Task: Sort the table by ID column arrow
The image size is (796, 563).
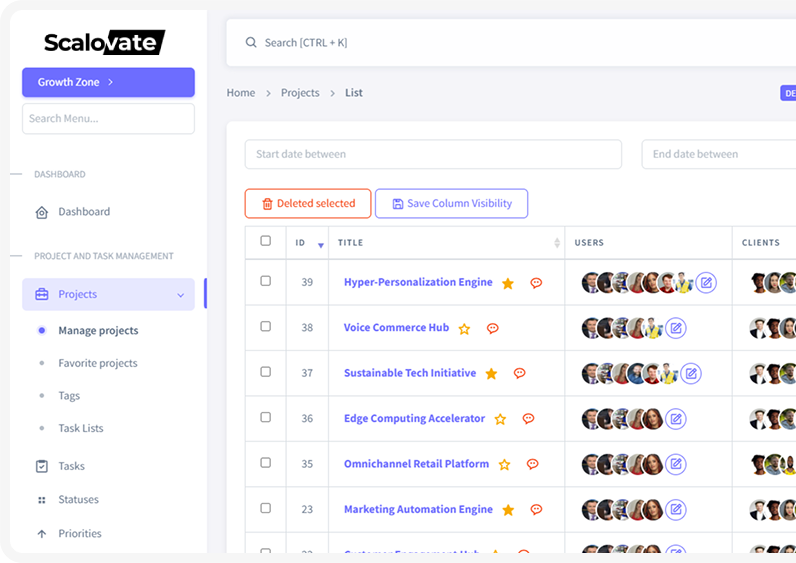Action: (320, 245)
